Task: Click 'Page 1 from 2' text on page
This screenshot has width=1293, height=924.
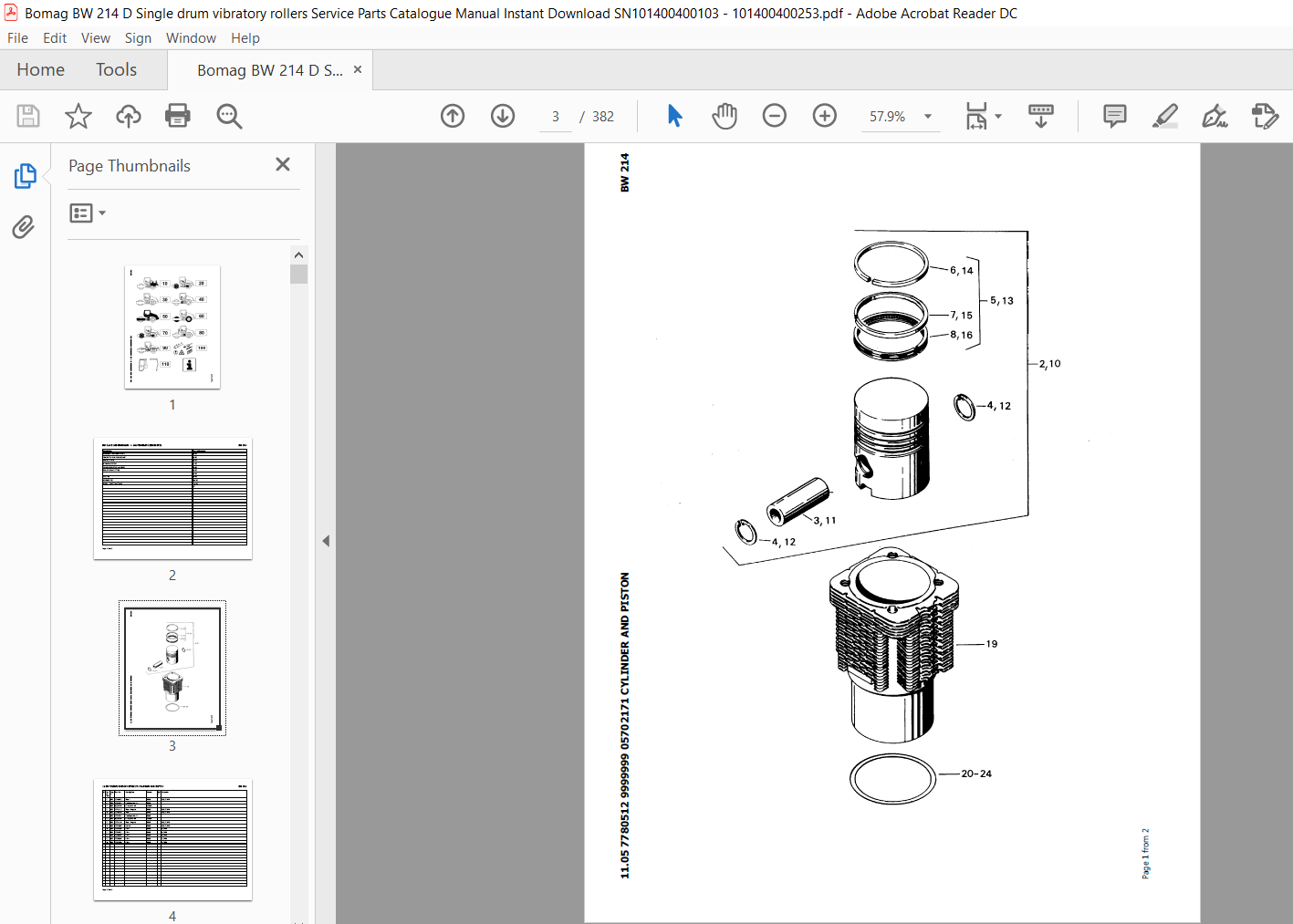Action: 1146,853
